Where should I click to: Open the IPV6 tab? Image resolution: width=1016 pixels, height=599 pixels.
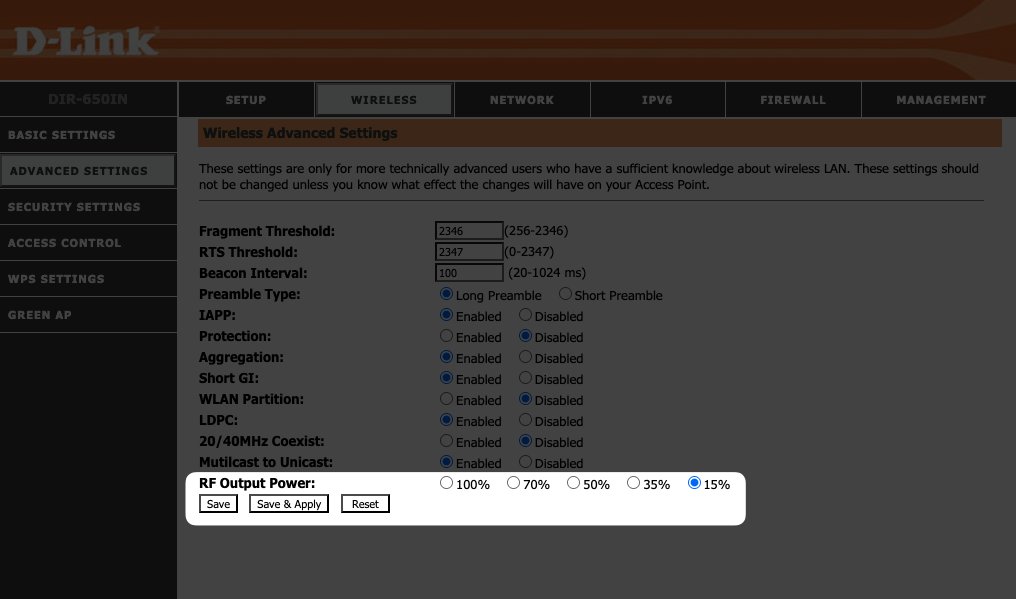coord(657,100)
